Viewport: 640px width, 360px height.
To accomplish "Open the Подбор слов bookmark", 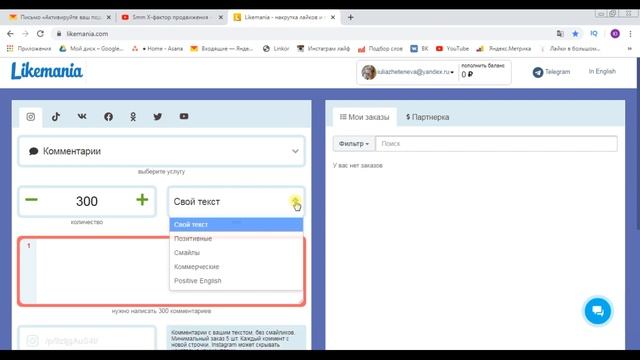I will [x=380, y=49].
